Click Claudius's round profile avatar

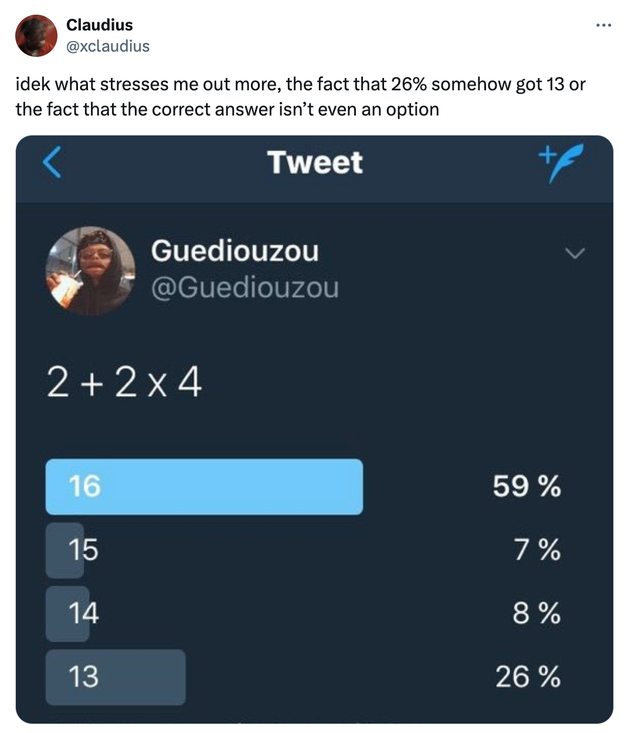click(36, 35)
